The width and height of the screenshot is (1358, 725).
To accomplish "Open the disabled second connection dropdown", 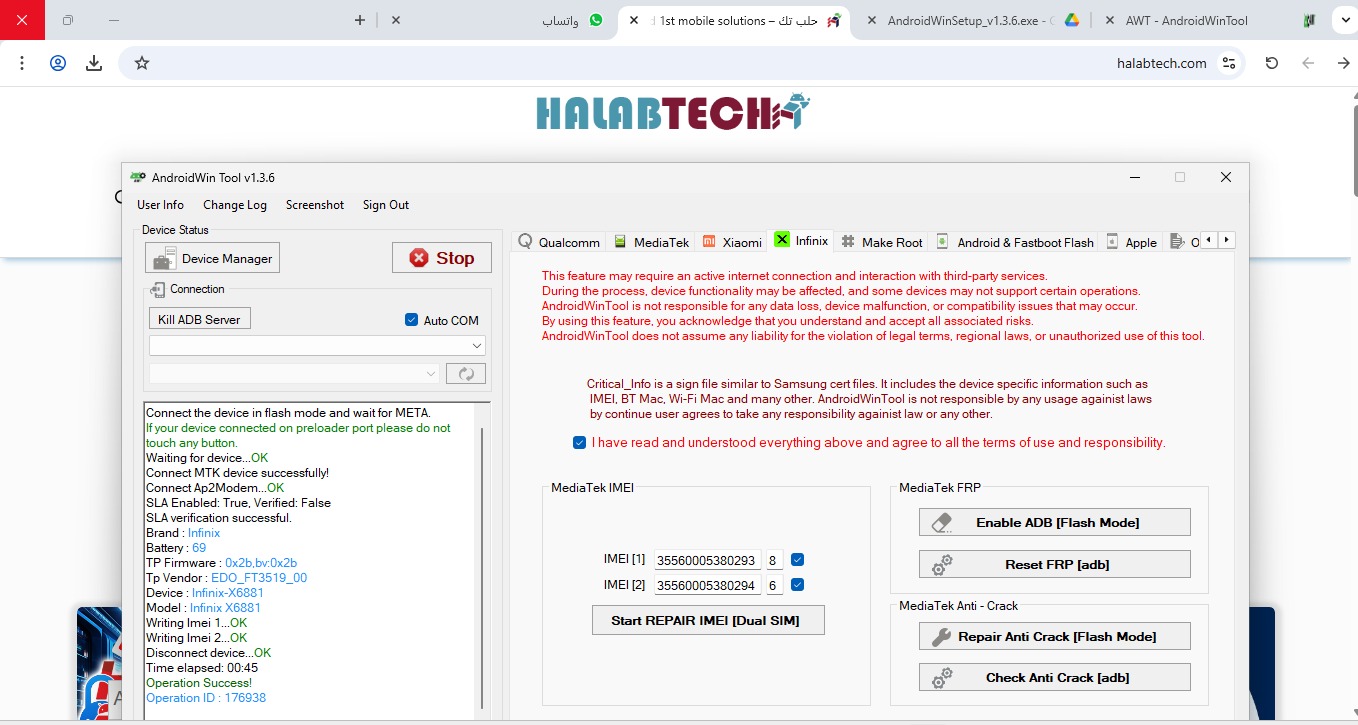I will click(294, 374).
